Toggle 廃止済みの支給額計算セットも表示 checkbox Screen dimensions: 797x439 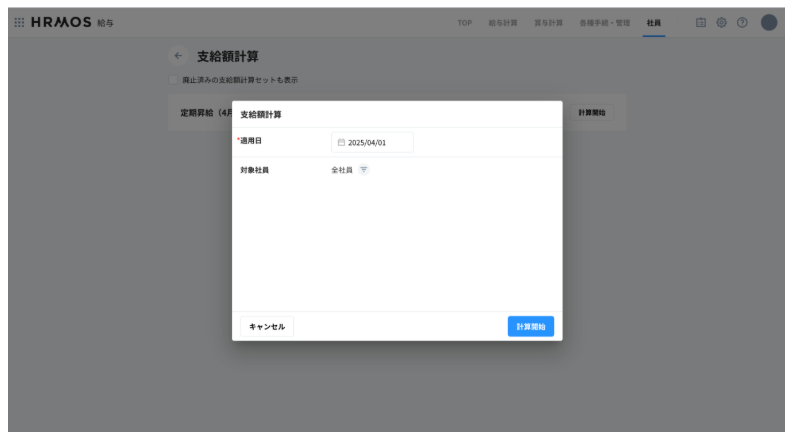174,80
